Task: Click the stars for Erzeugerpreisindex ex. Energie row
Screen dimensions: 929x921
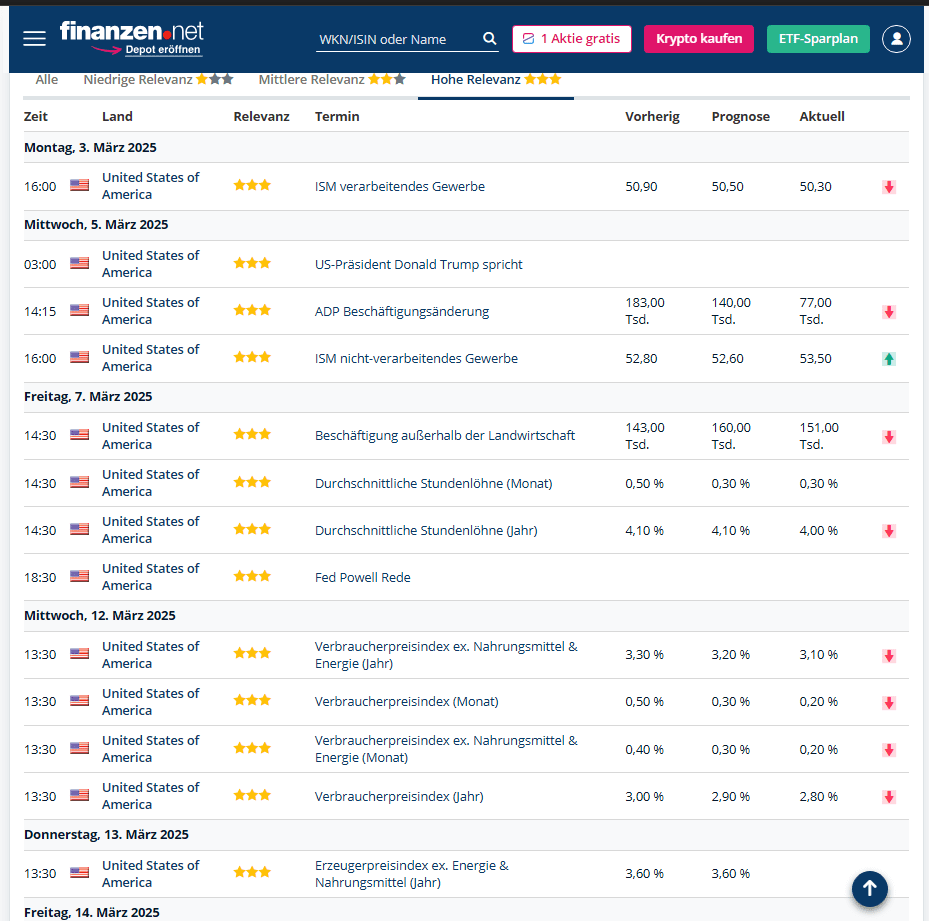Action: pos(252,872)
